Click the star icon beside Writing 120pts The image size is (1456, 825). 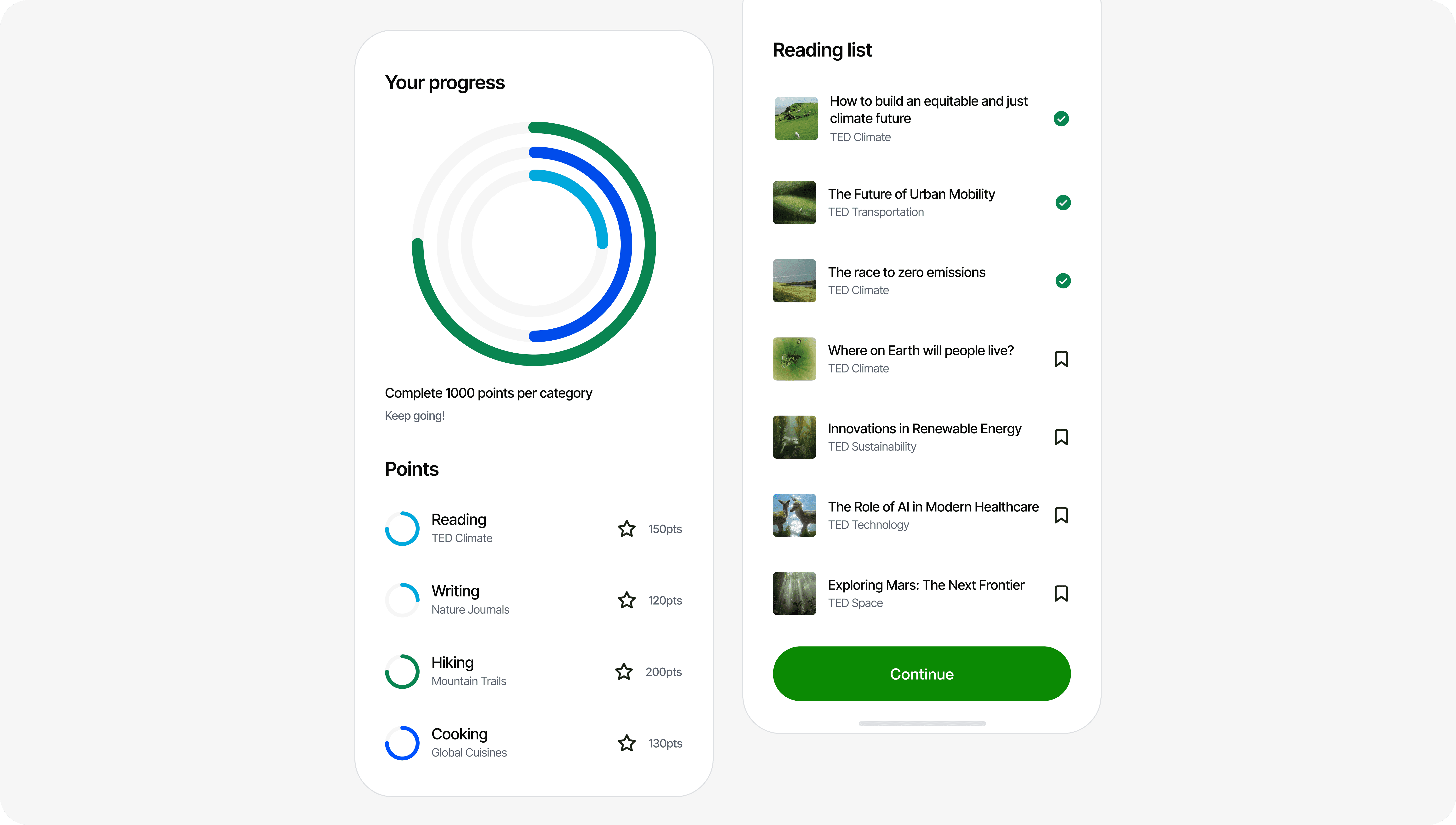pyautogui.click(x=626, y=600)
